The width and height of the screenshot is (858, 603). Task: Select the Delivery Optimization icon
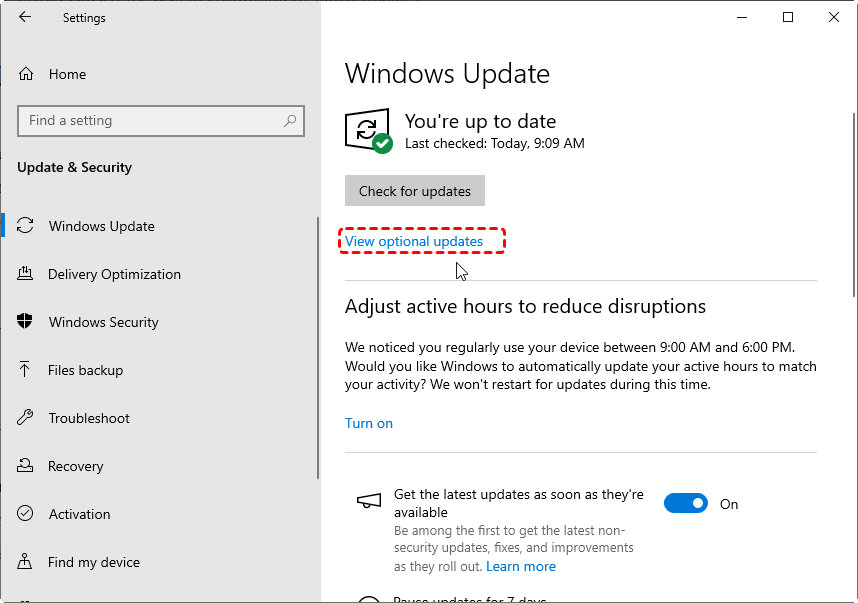(26, 274)
